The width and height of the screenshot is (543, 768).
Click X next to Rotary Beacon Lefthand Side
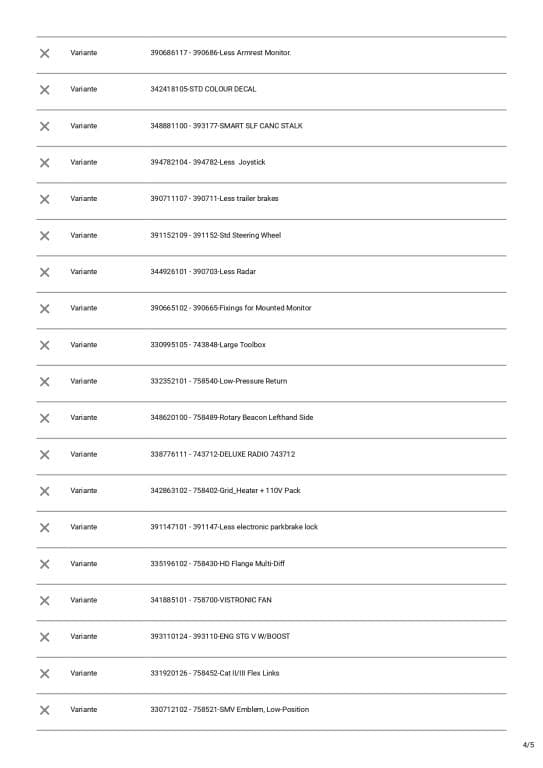click(x=45, y=418)
